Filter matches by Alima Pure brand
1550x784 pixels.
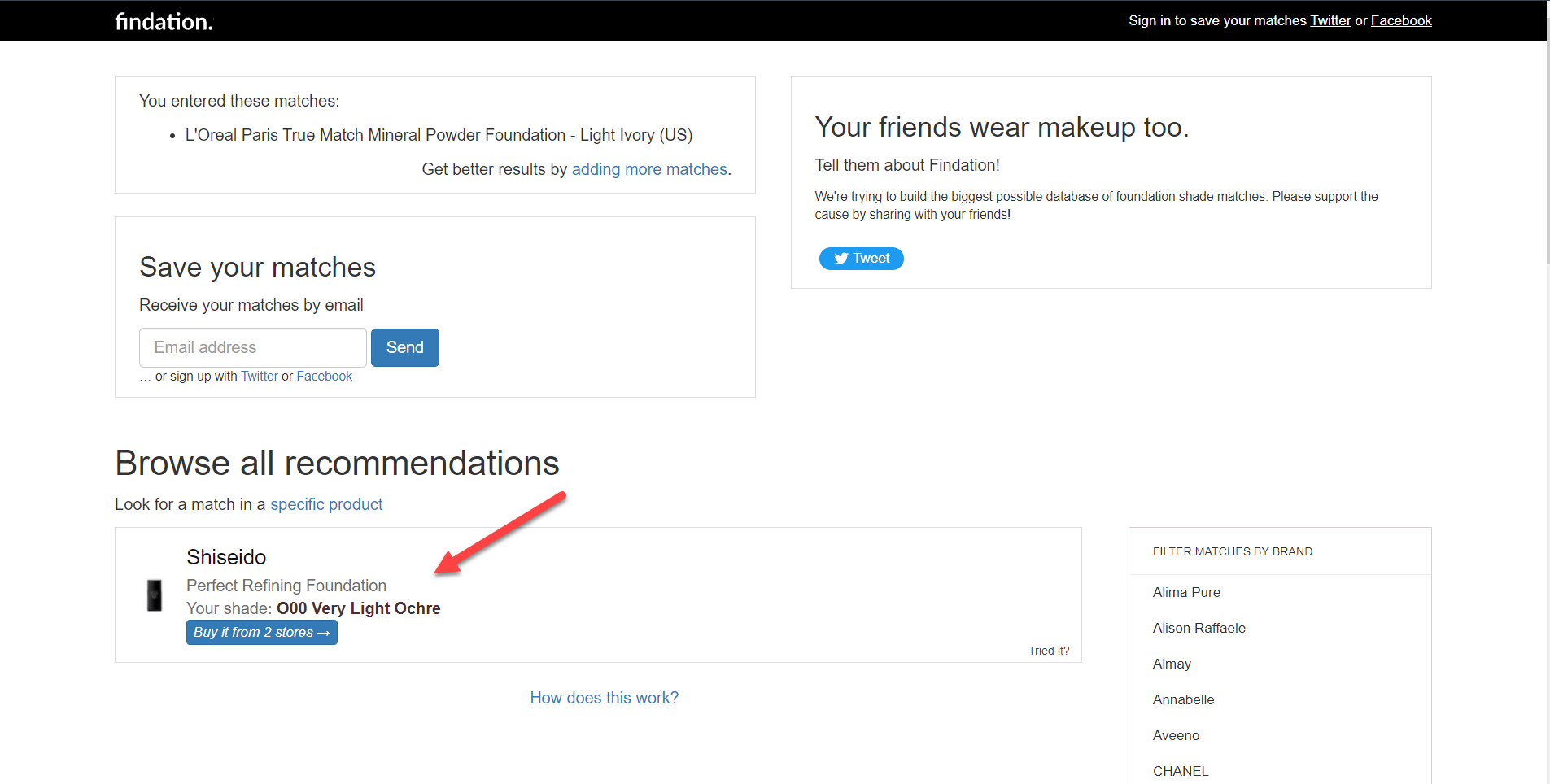click(x=1186, y=592)
